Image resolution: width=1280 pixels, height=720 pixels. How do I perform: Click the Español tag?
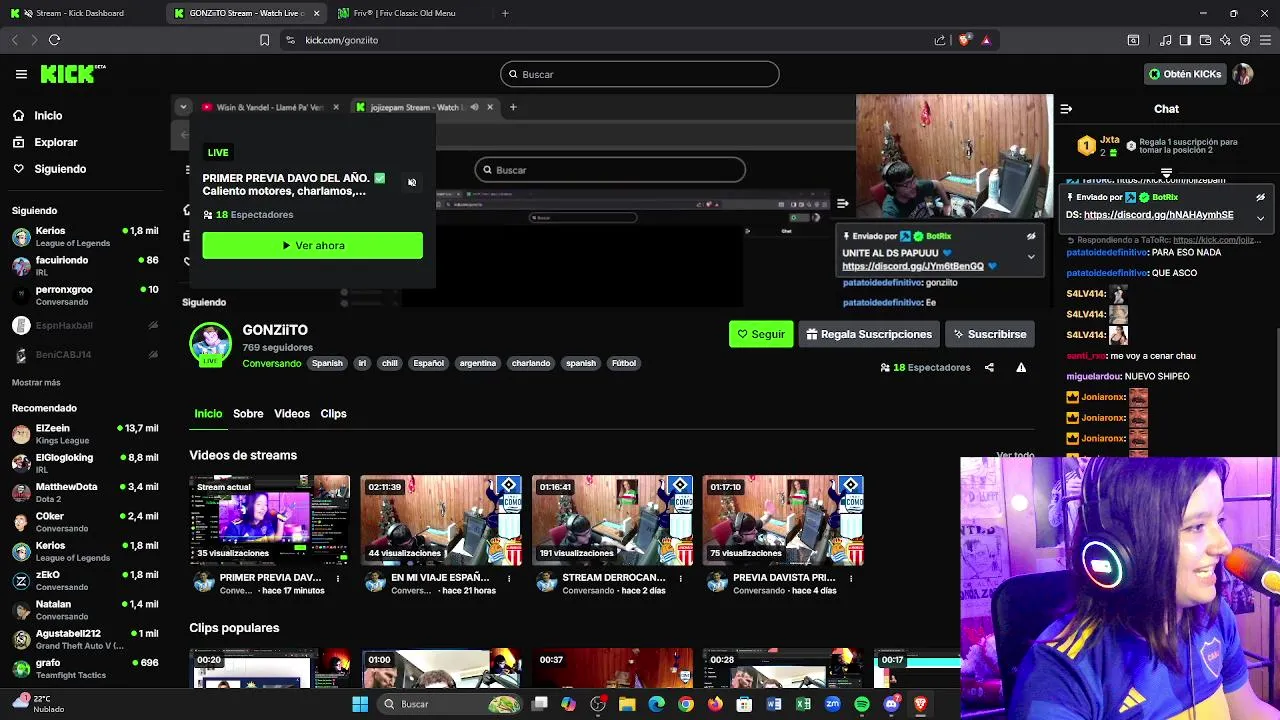point(428,363)
